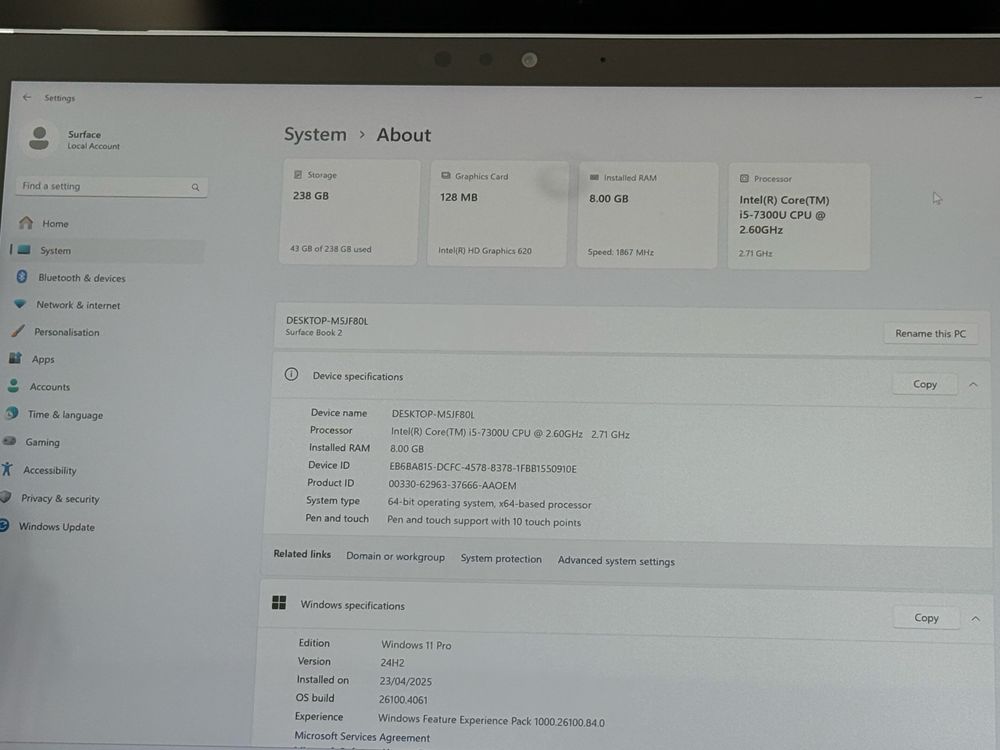Click the DESKTOP-M5JF80L Surface Book 2 header
The width and height of the screenshot is (1000, 750).
coord(327,325)
